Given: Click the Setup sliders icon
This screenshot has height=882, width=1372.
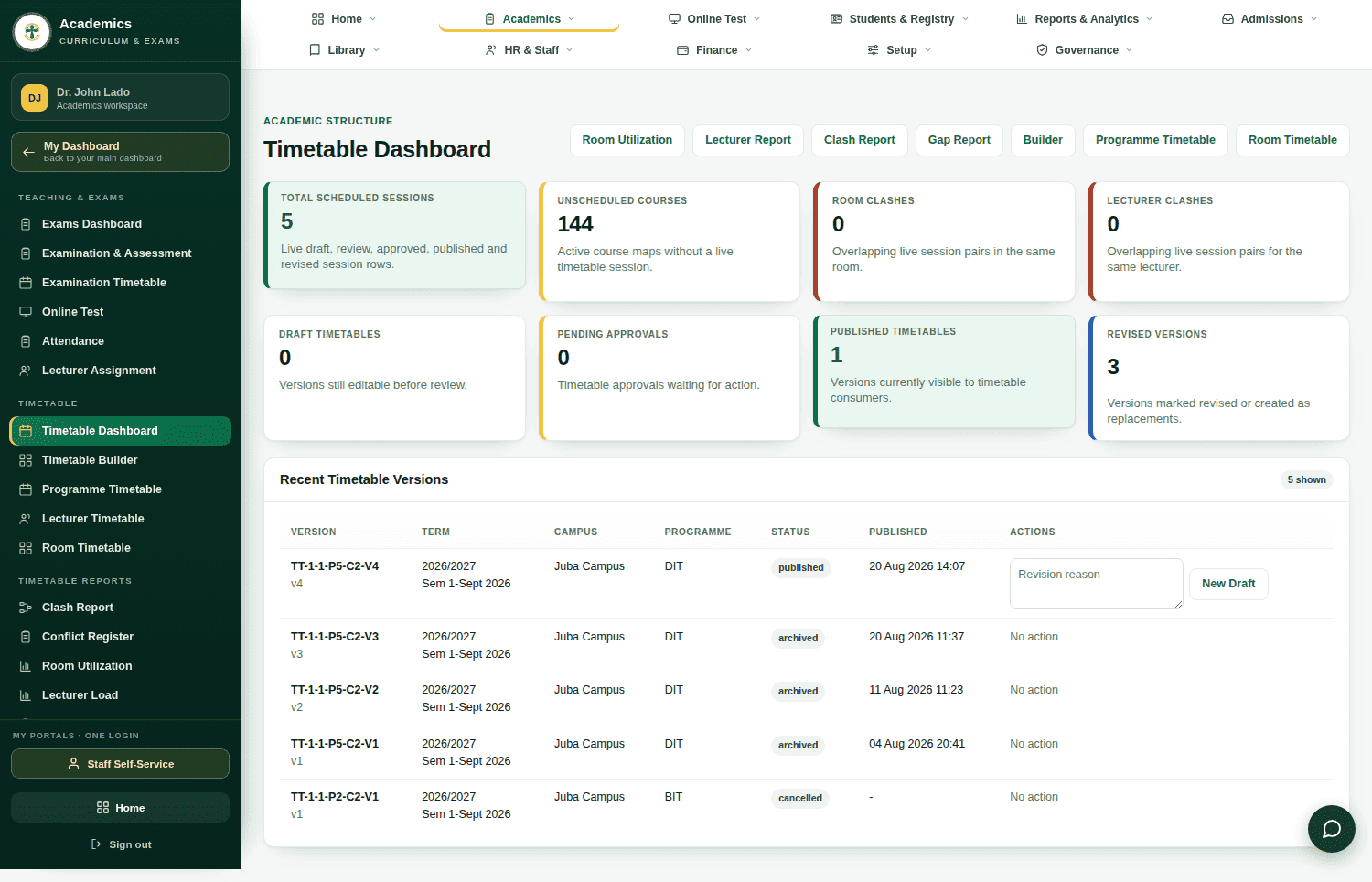Looking at the screenshot, I should coord(873,50).
